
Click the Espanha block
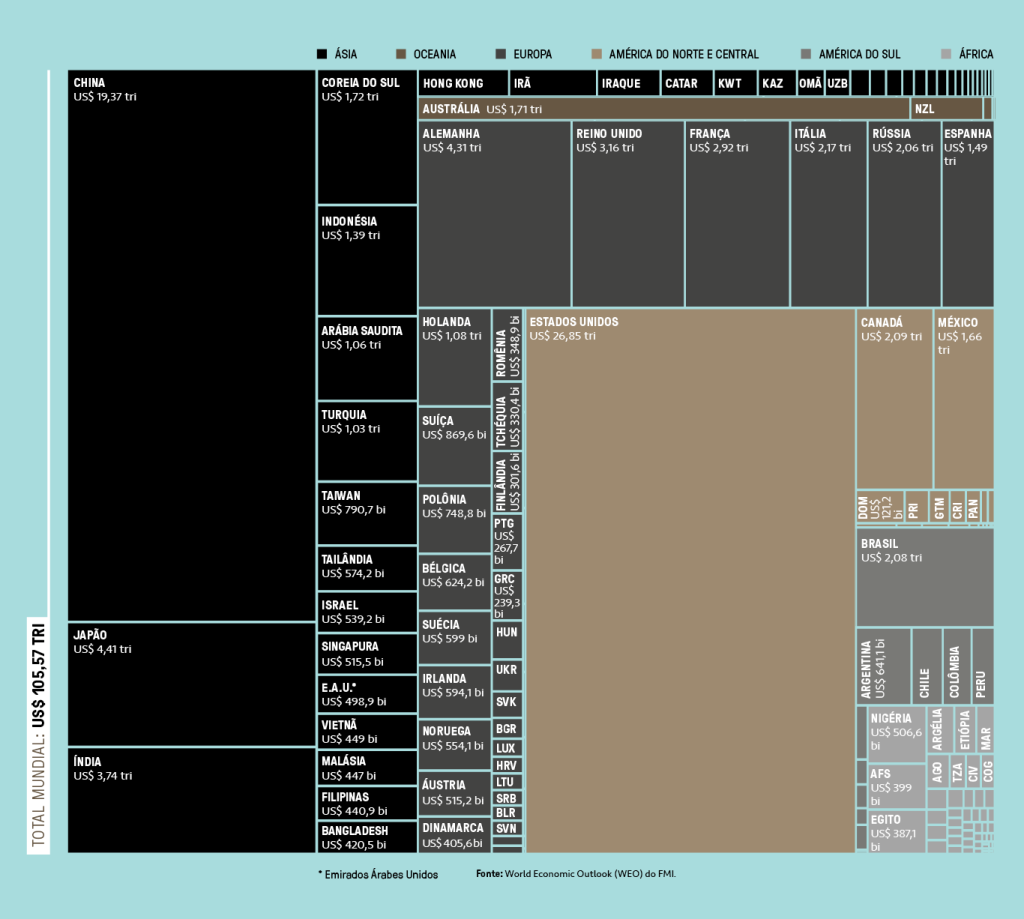(x=967, y=214)
